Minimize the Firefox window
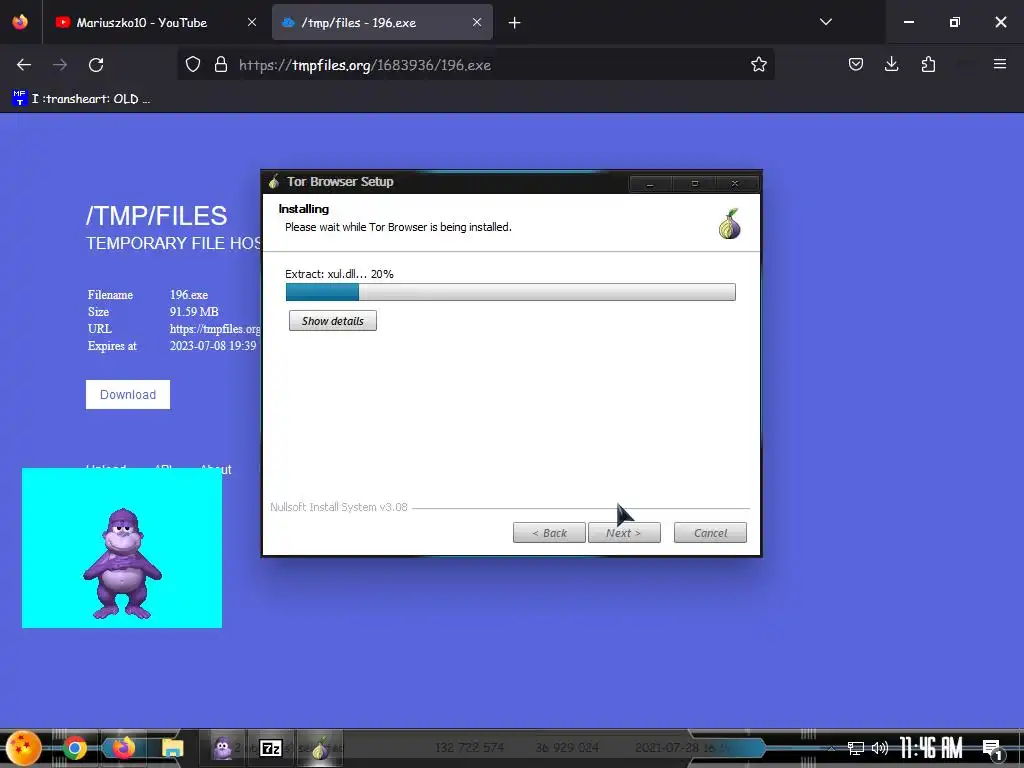 click(x=908, y=22)
